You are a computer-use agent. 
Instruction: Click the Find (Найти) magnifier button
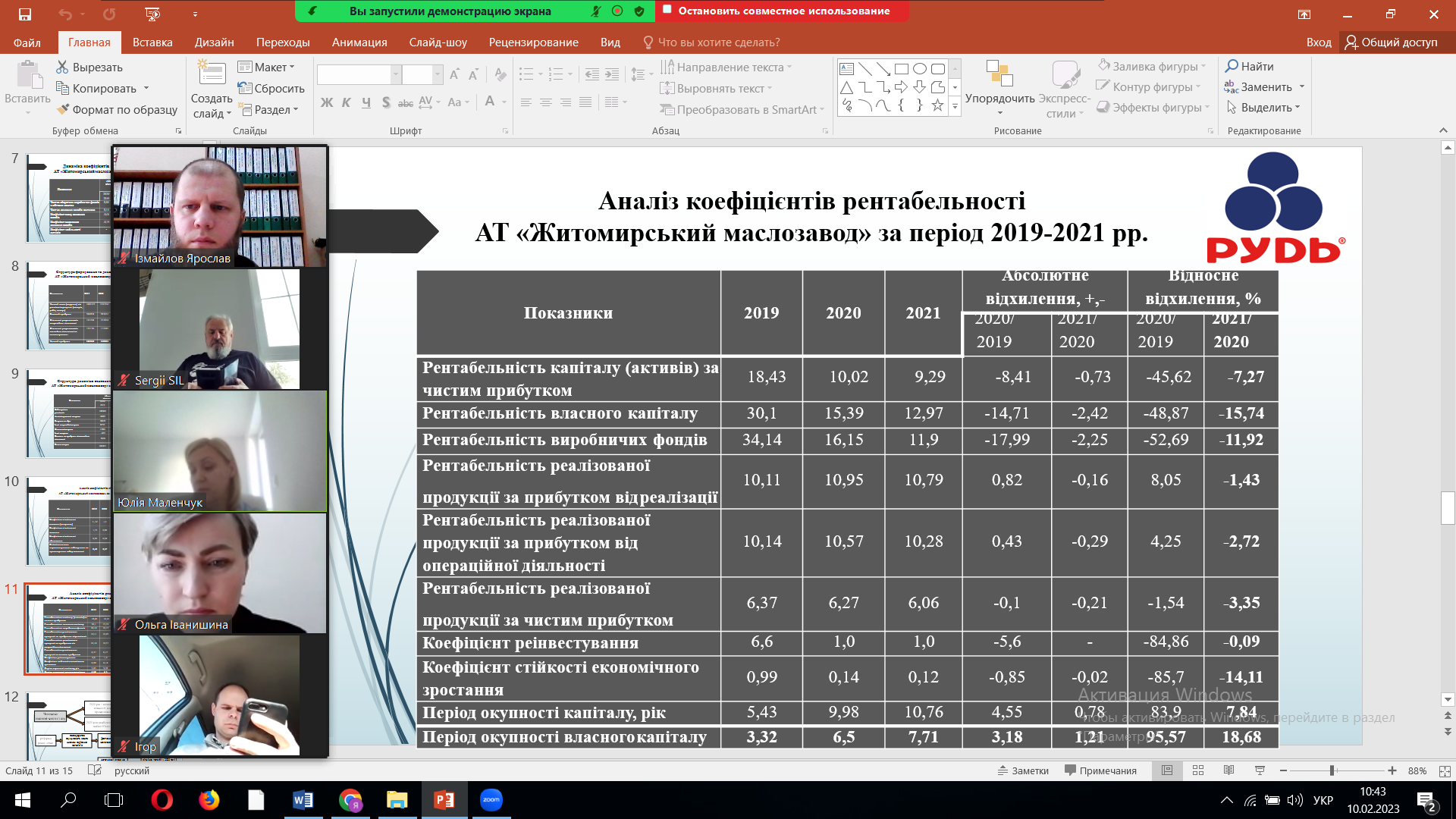tap(1250, 67)
